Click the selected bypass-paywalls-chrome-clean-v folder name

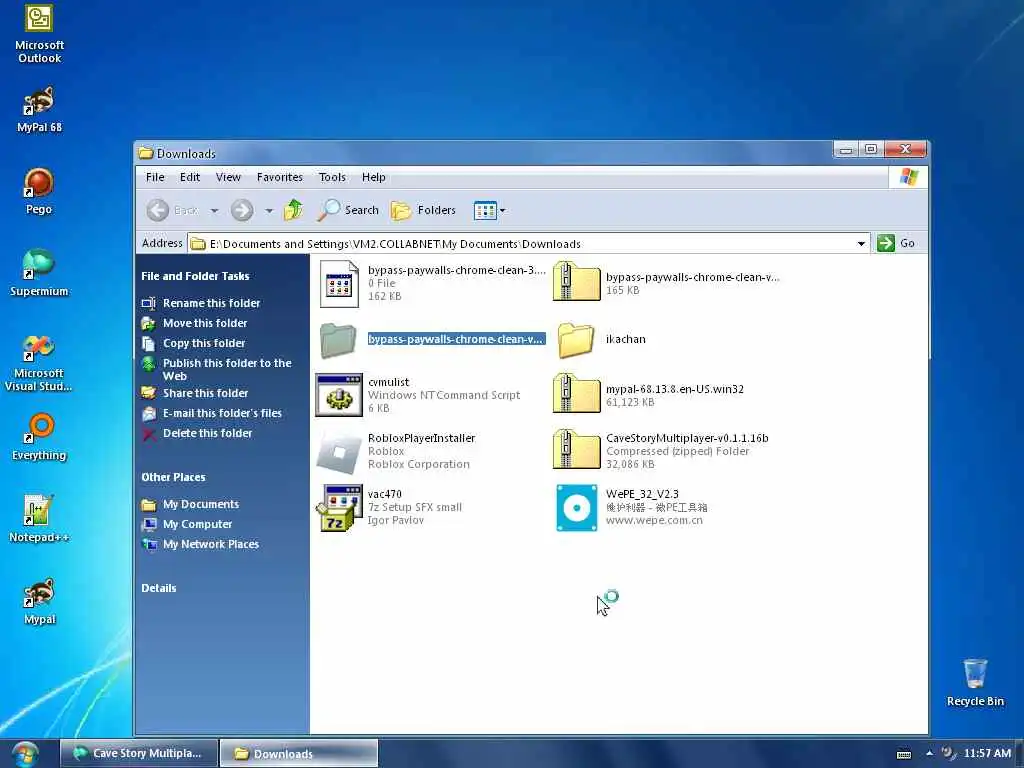pos(456,340)
